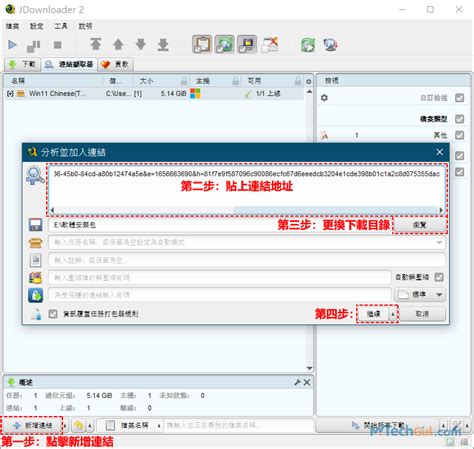
Task: Open overview panel wrench settings icon
Action: coord(297,382)
